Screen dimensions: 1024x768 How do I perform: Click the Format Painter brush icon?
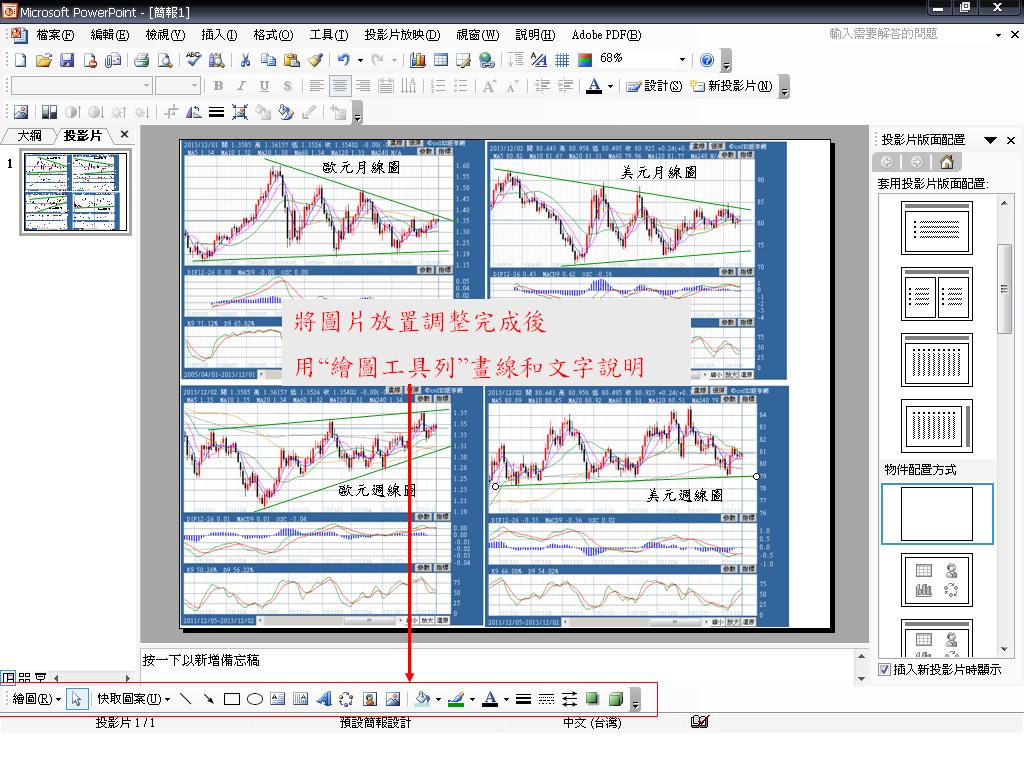[x=314, y=60]
